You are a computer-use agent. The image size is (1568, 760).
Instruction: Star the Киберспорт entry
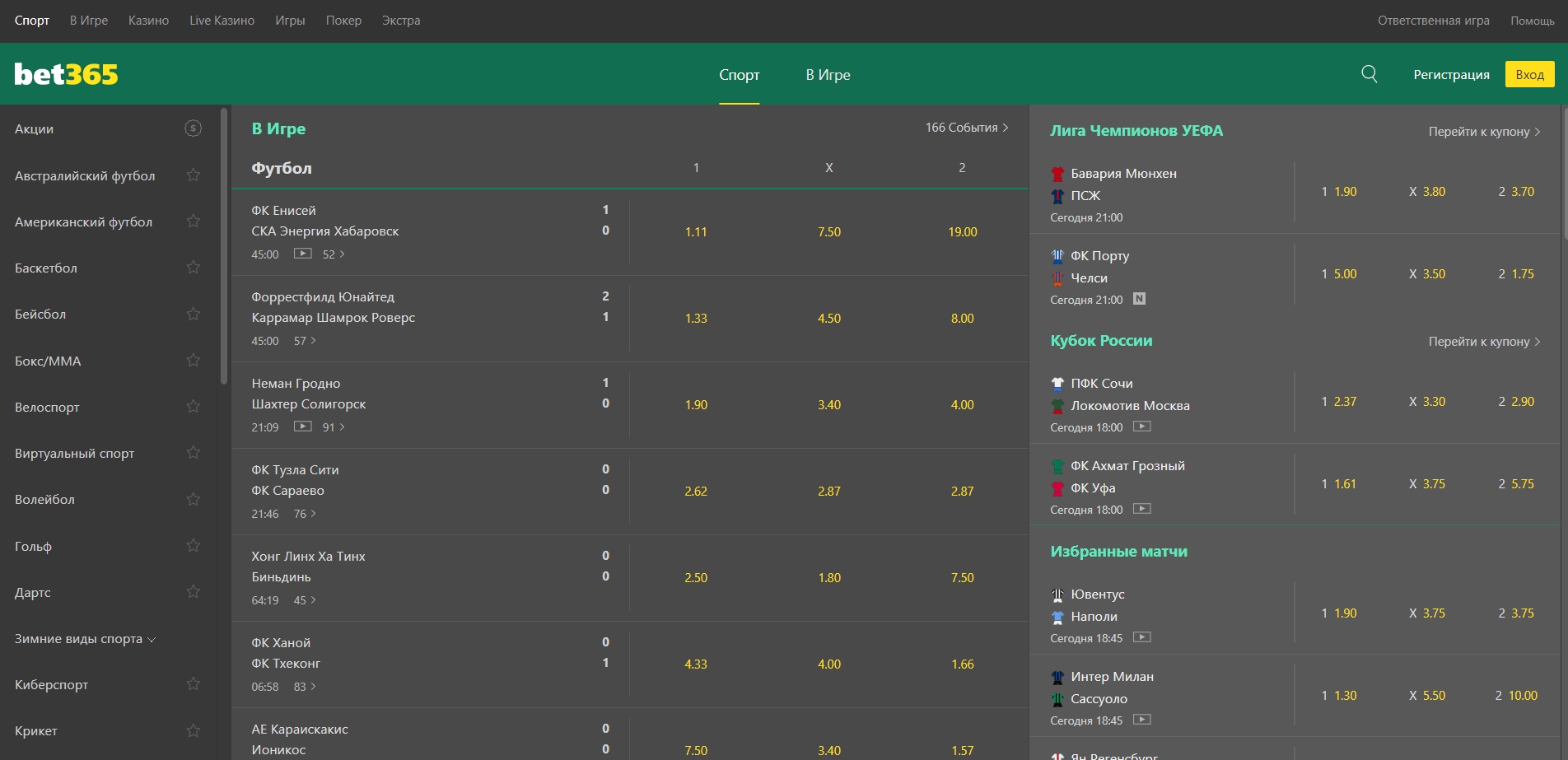click(193, 683)
